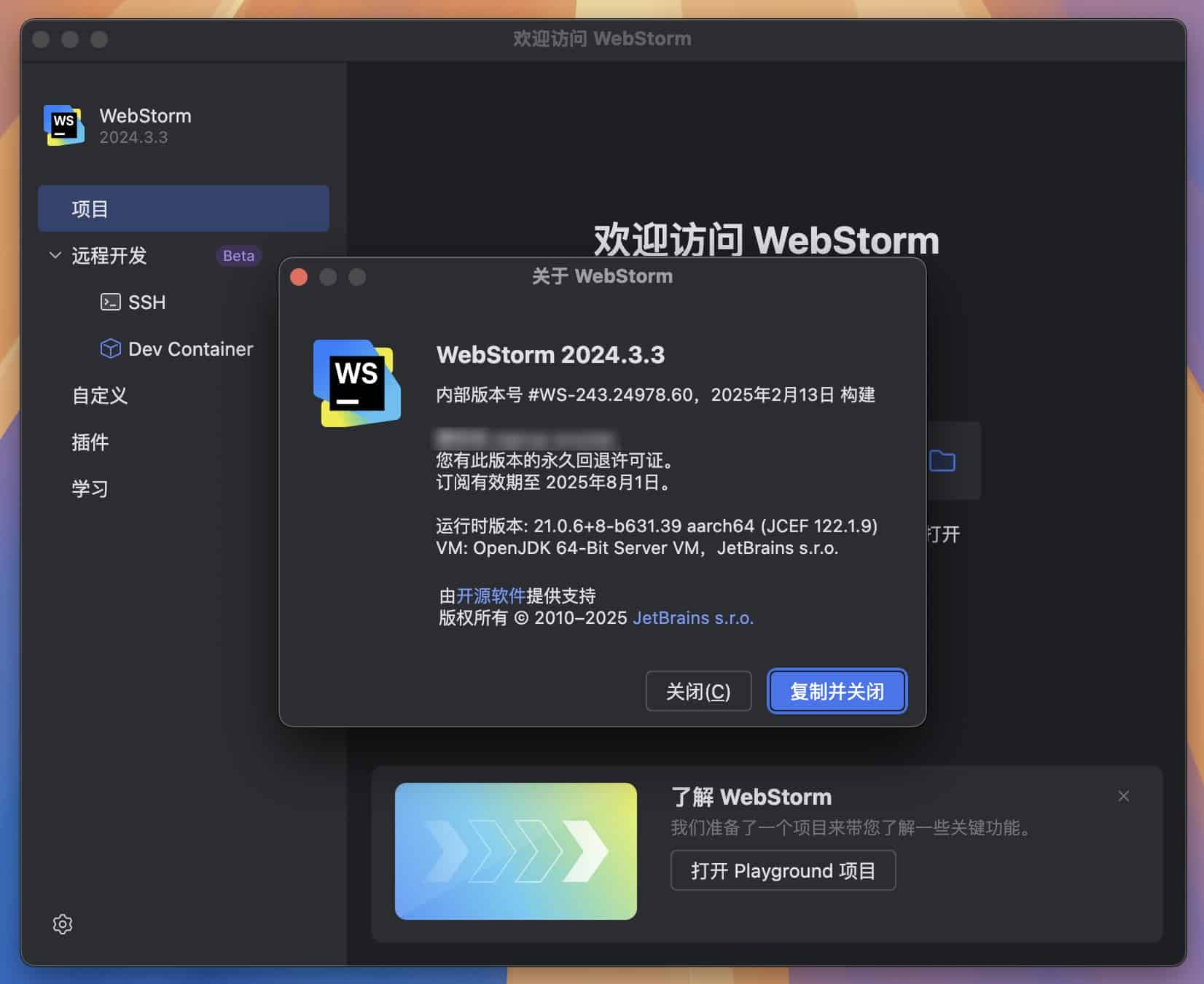The image size is (1204, 984).
Task: Click the 关闭(C) button
Action: pyautogui.click(x=697, y=691)
